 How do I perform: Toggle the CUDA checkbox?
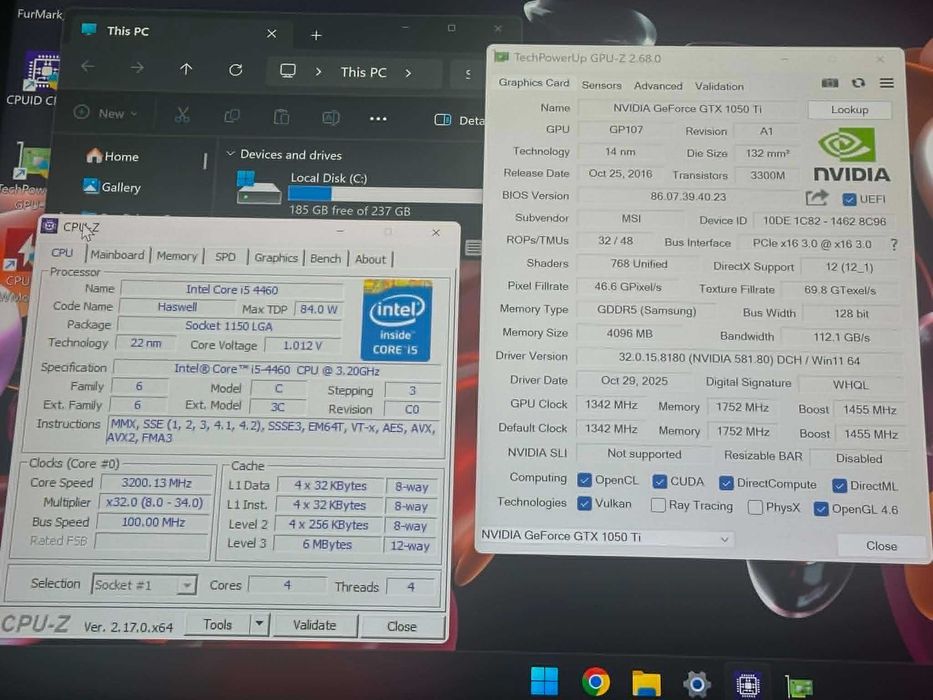[659, 481]
